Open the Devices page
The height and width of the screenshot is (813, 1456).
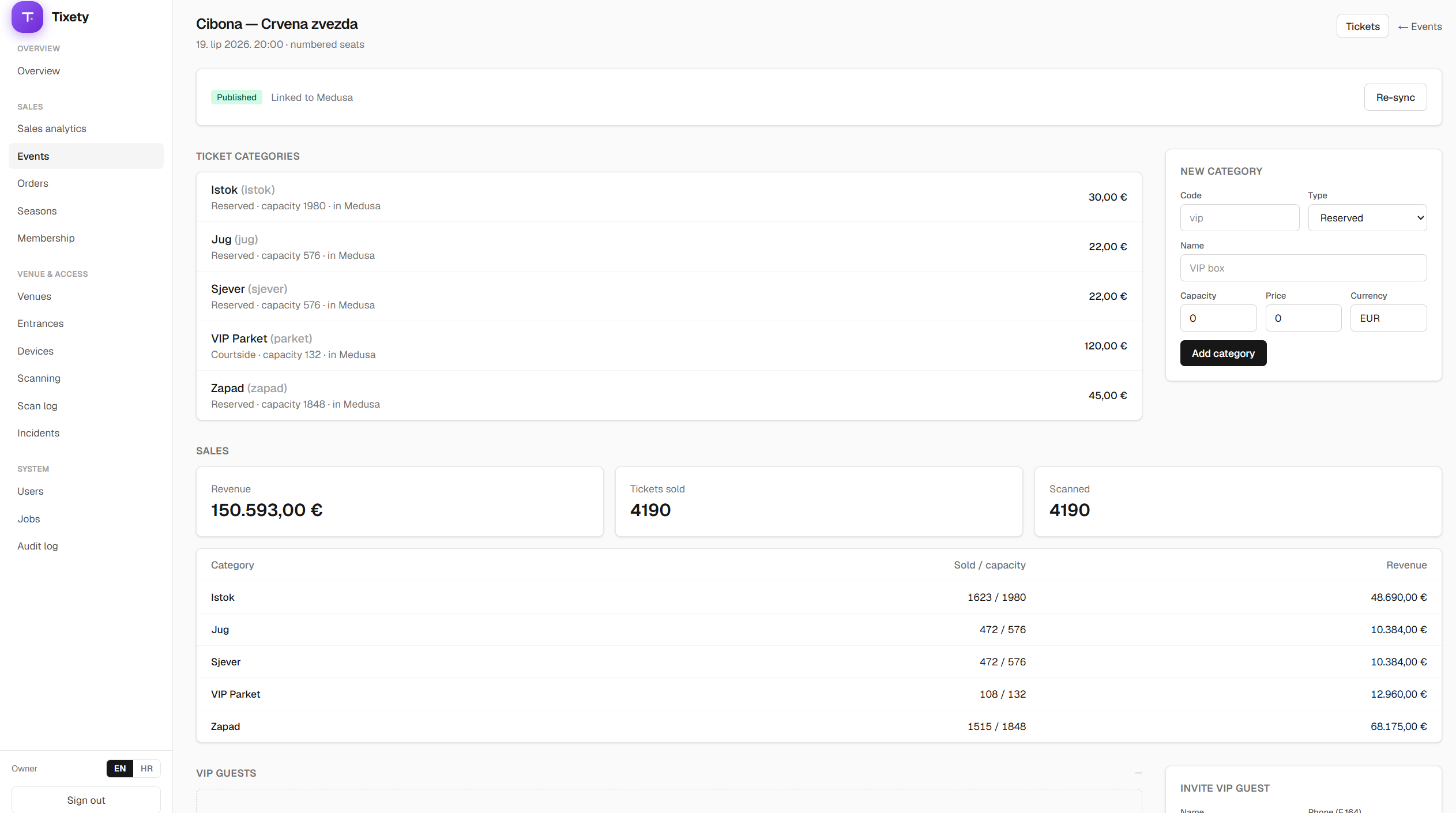[86, 351]
